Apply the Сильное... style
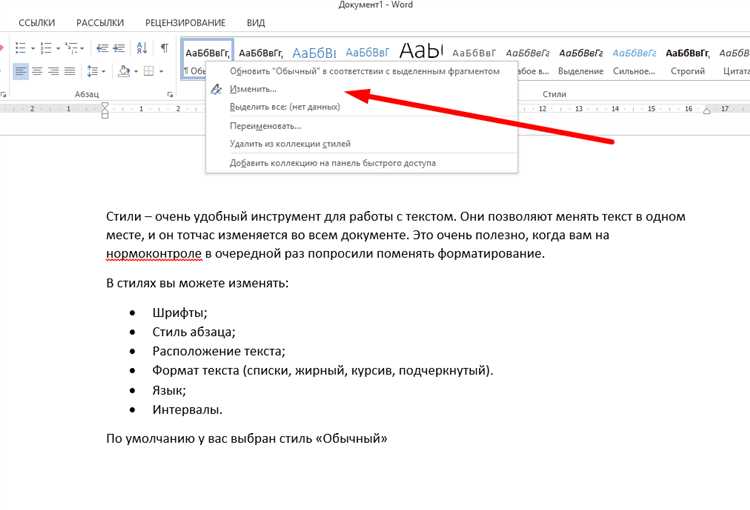Screen dimensions: 750x510 point(634,61)
